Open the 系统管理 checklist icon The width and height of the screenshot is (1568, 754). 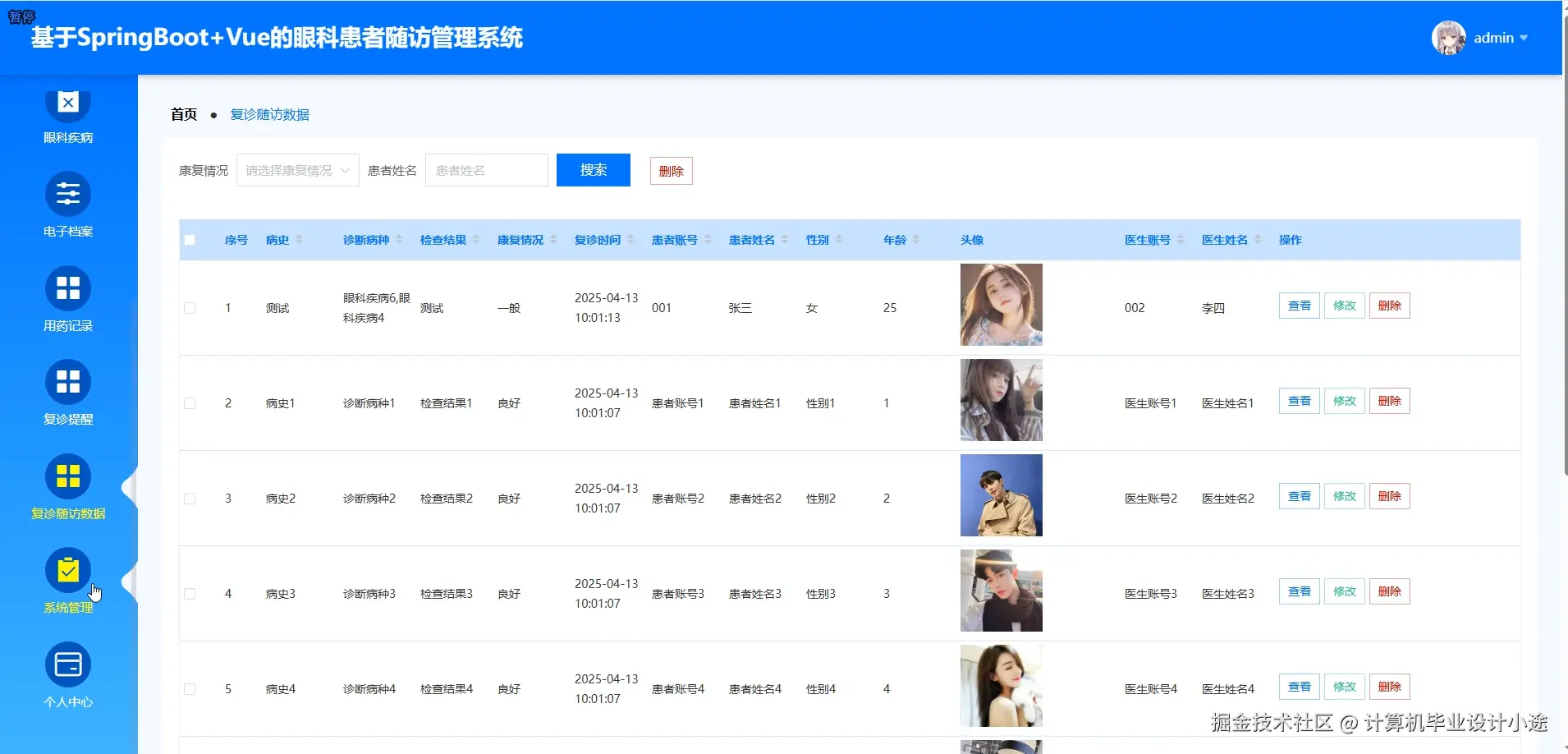[68, 571]
